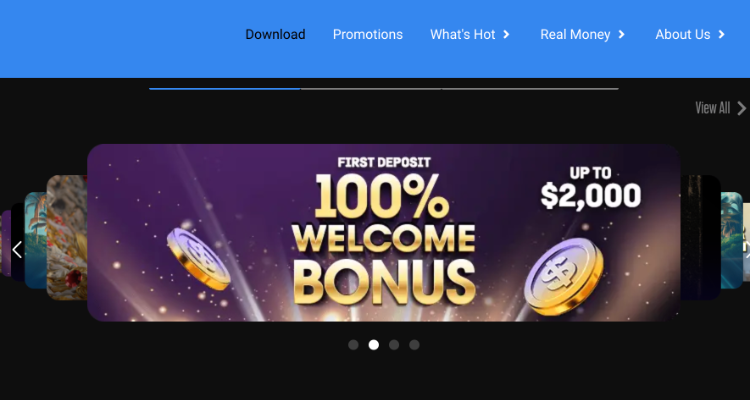Click the previous slide arrow on carousel
This screenshot has width=750, height=400.
pyautogui.click(x=17, y=249)
